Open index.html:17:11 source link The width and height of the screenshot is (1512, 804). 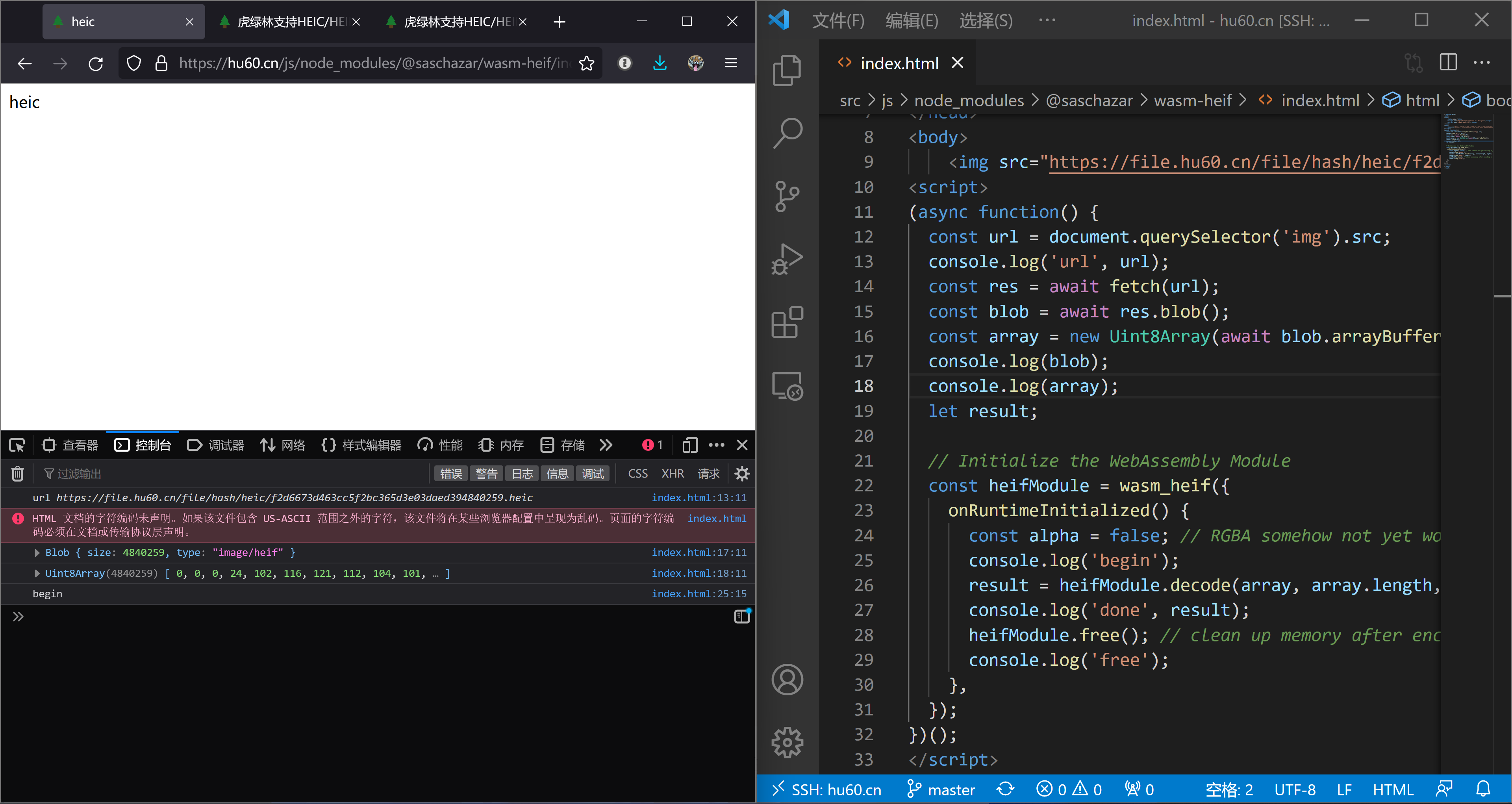point(699,553)
